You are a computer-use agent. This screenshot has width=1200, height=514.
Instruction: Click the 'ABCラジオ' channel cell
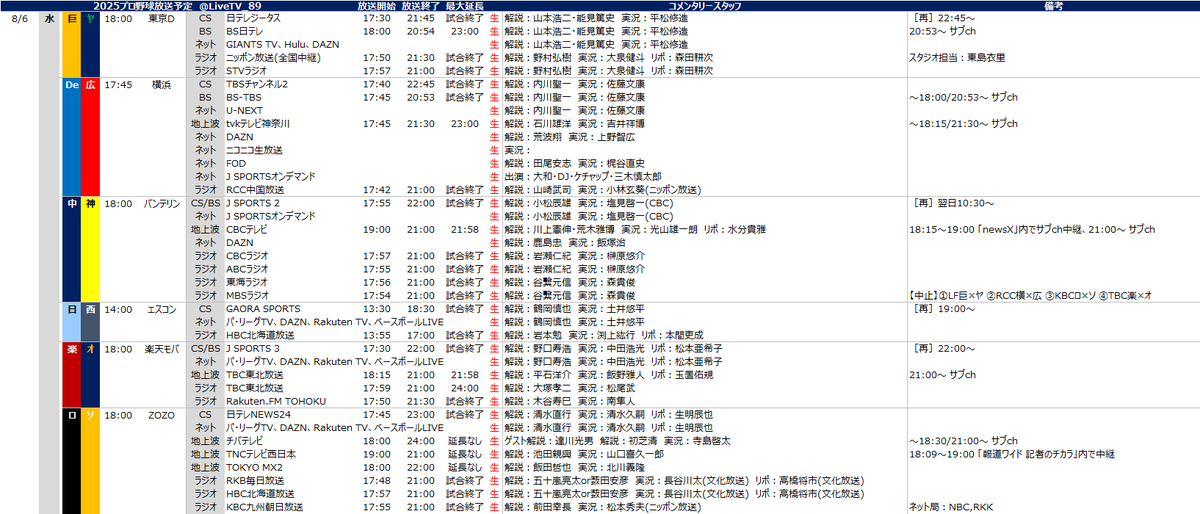[247, 268]
